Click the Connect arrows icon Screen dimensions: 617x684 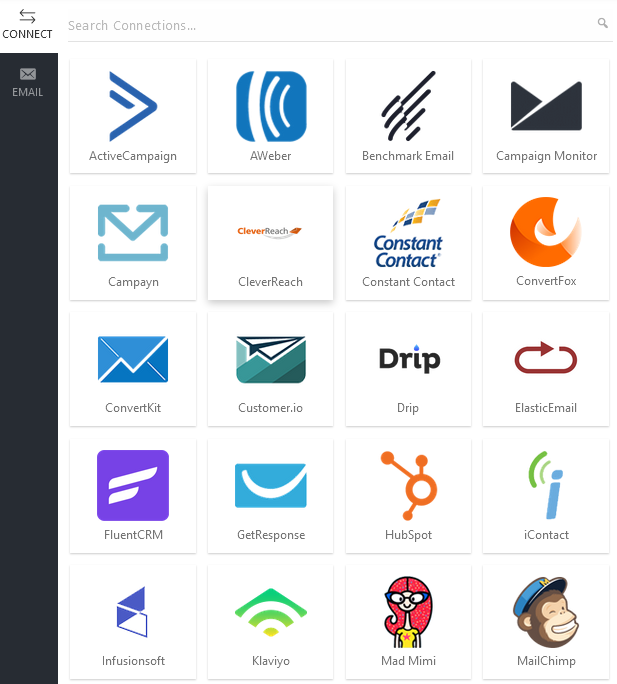(x=27, y=17)
